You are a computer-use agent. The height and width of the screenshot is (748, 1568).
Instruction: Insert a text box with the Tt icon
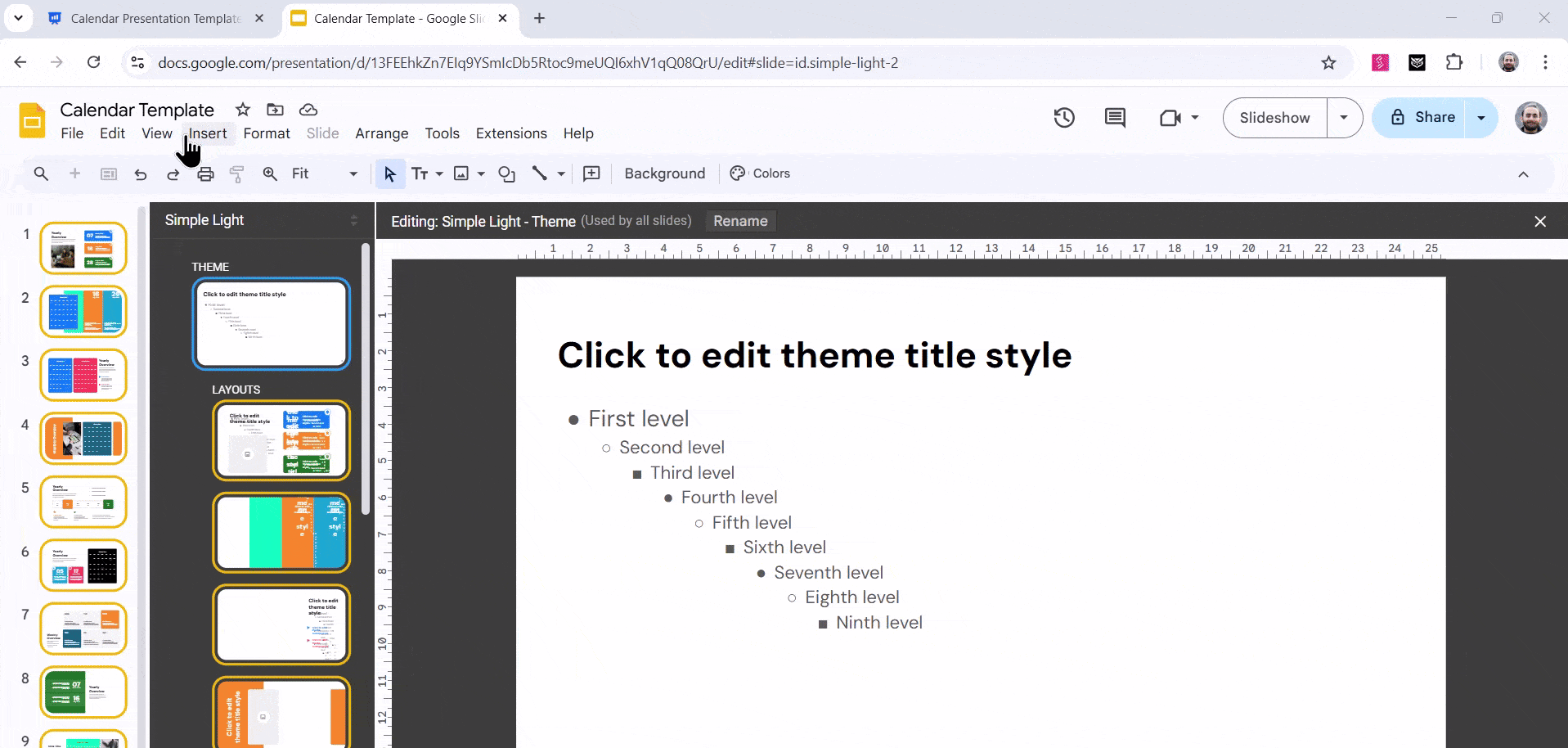[422, 173]
